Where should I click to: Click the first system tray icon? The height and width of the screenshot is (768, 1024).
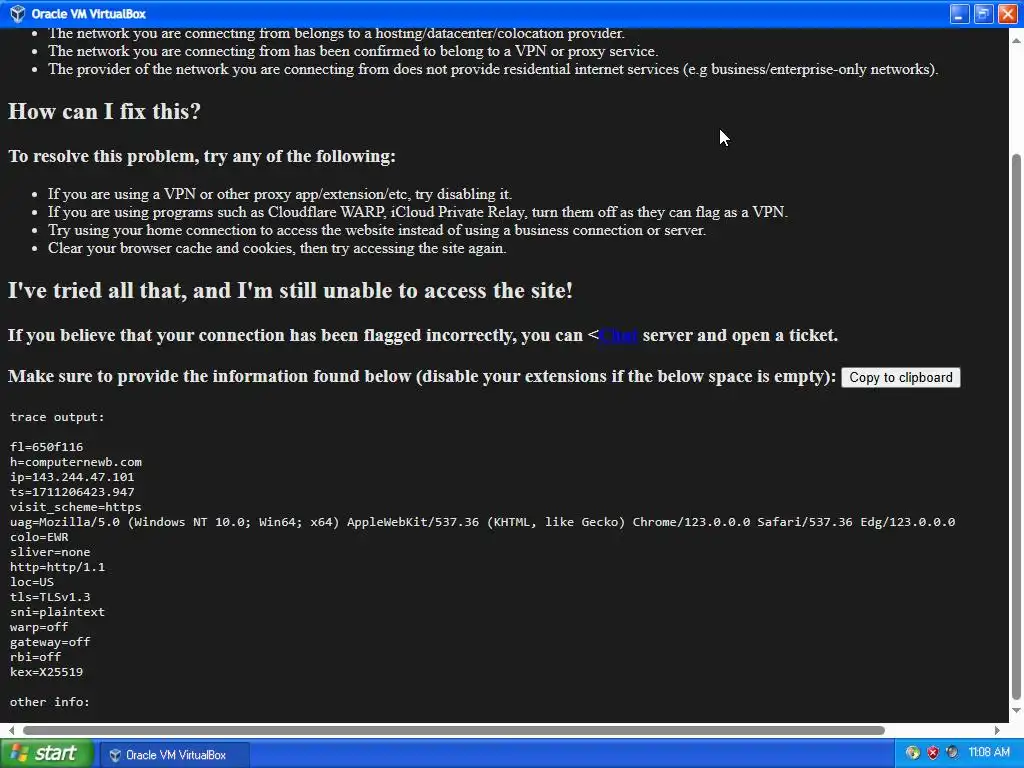(913, 752)
